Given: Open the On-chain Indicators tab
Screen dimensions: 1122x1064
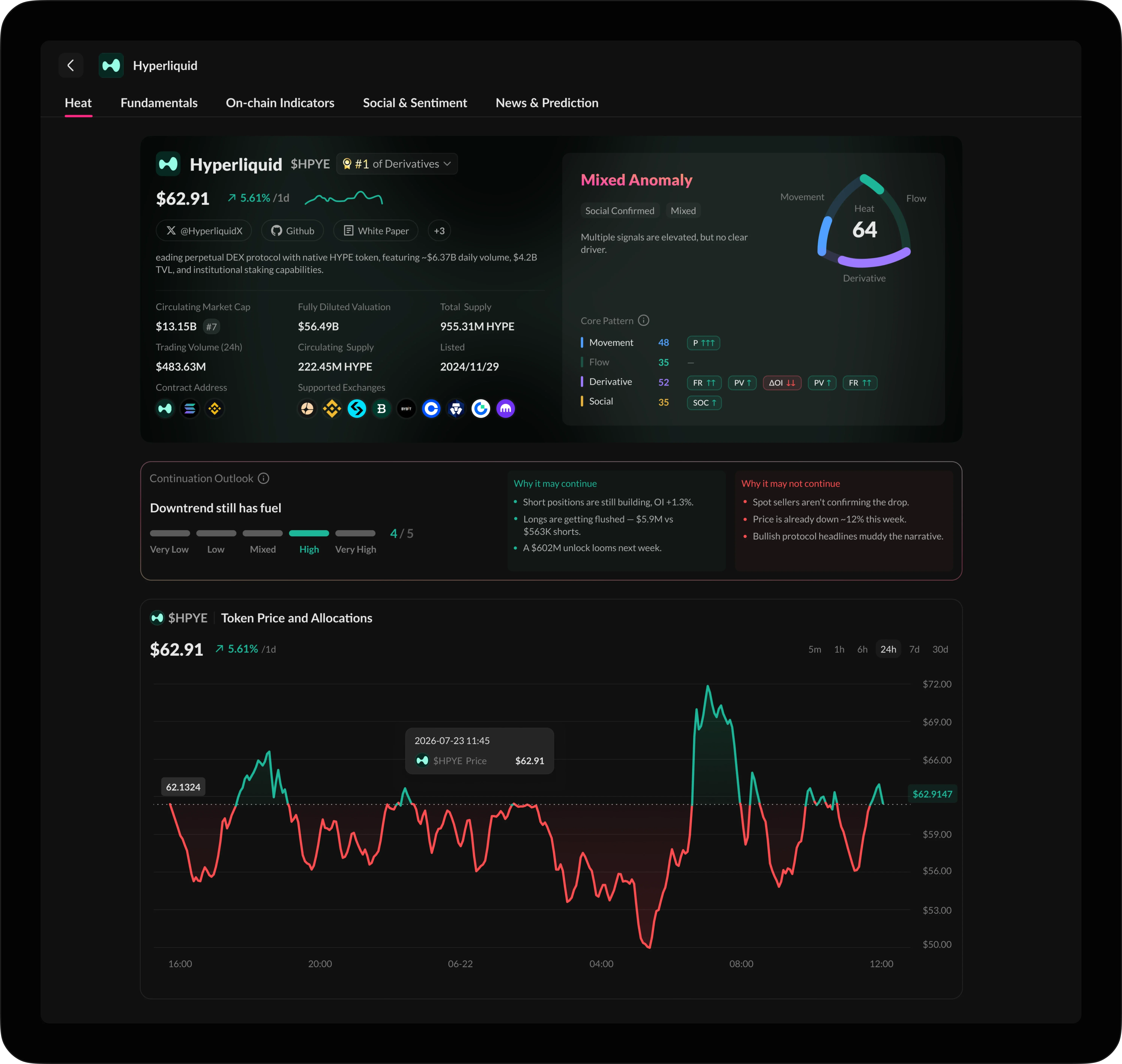Looking at the screenshot, I should 280,103.
